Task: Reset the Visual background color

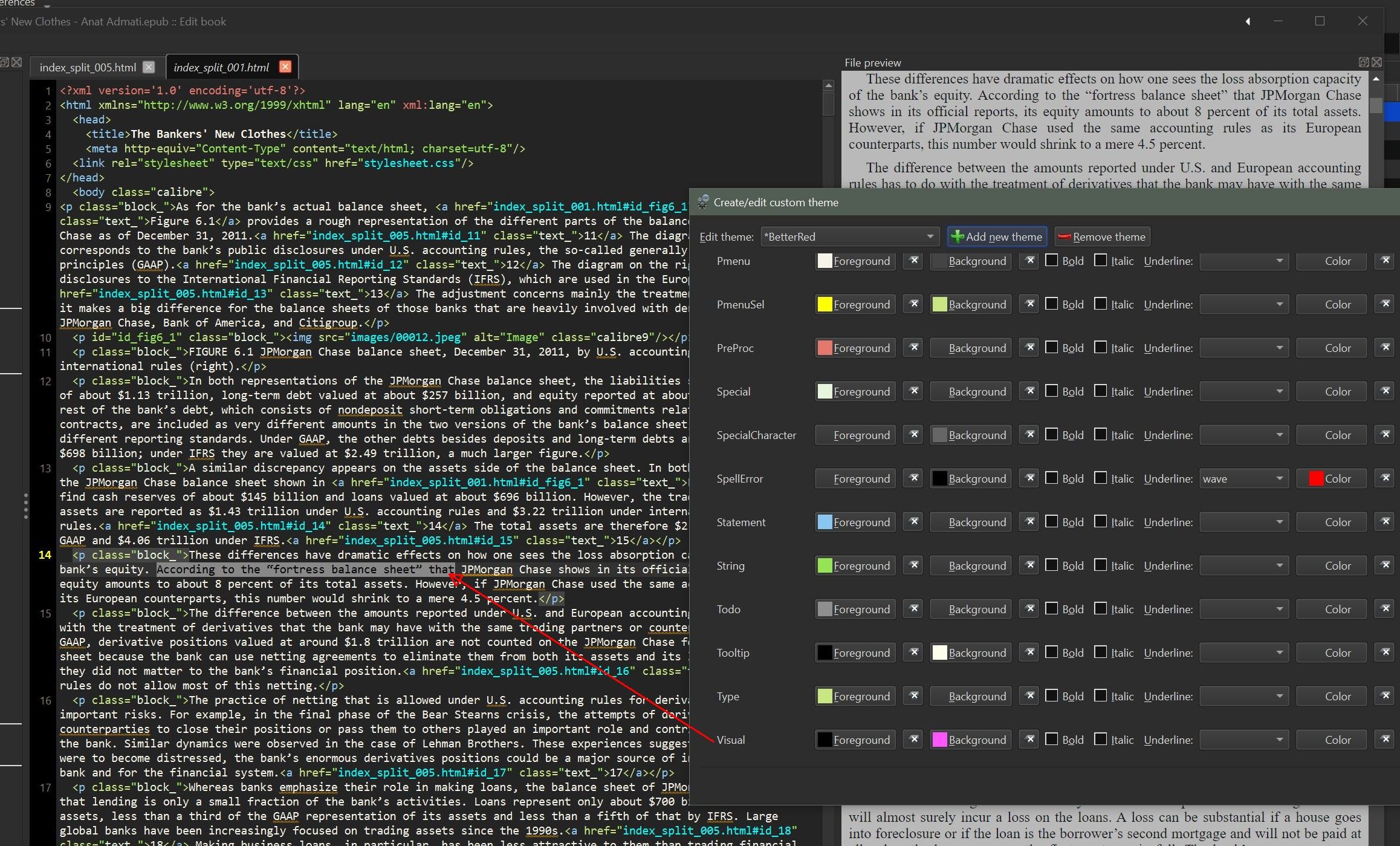Action: 1030,740
